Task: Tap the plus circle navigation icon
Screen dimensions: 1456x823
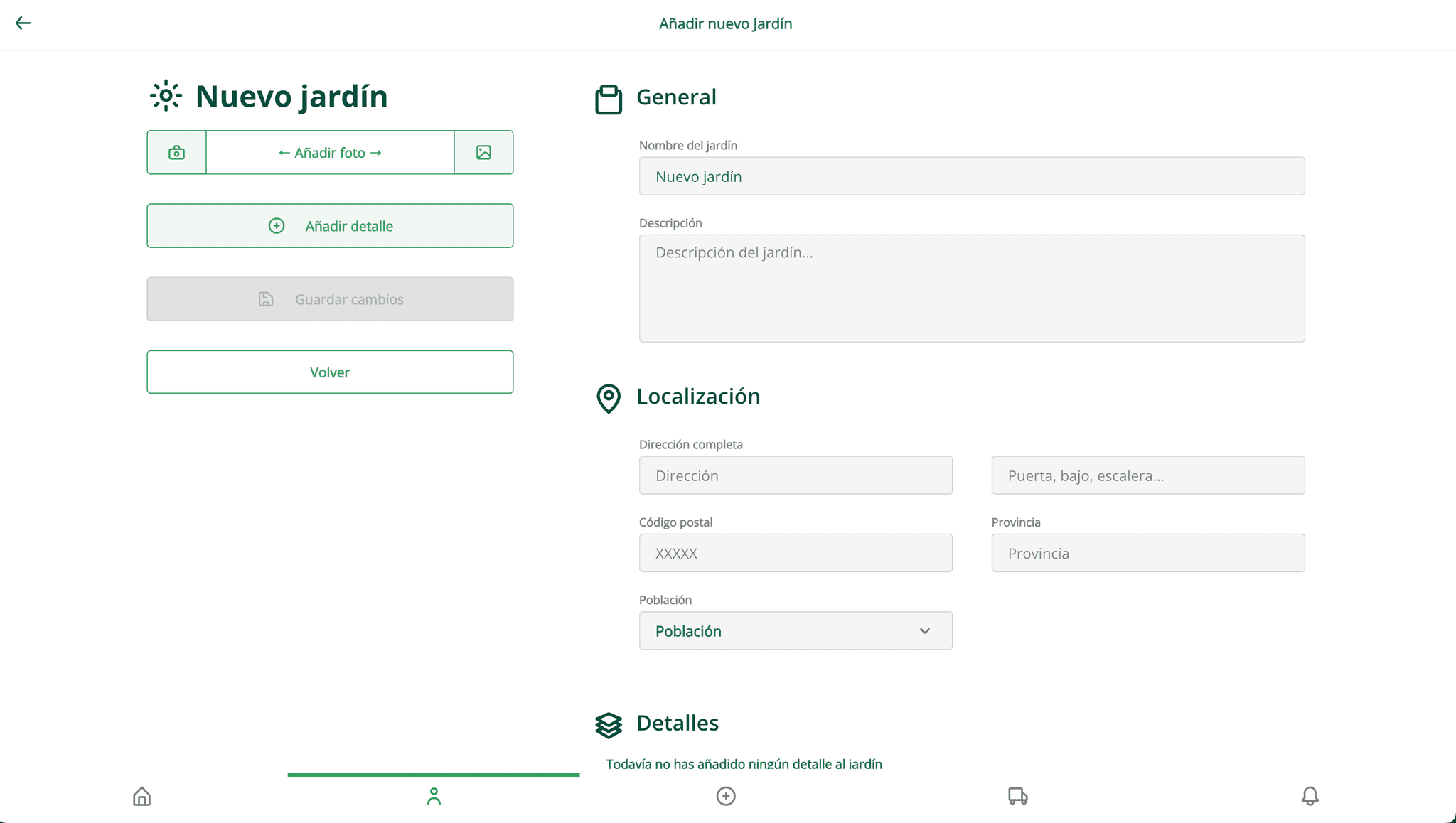Action: tap(726, 796)
